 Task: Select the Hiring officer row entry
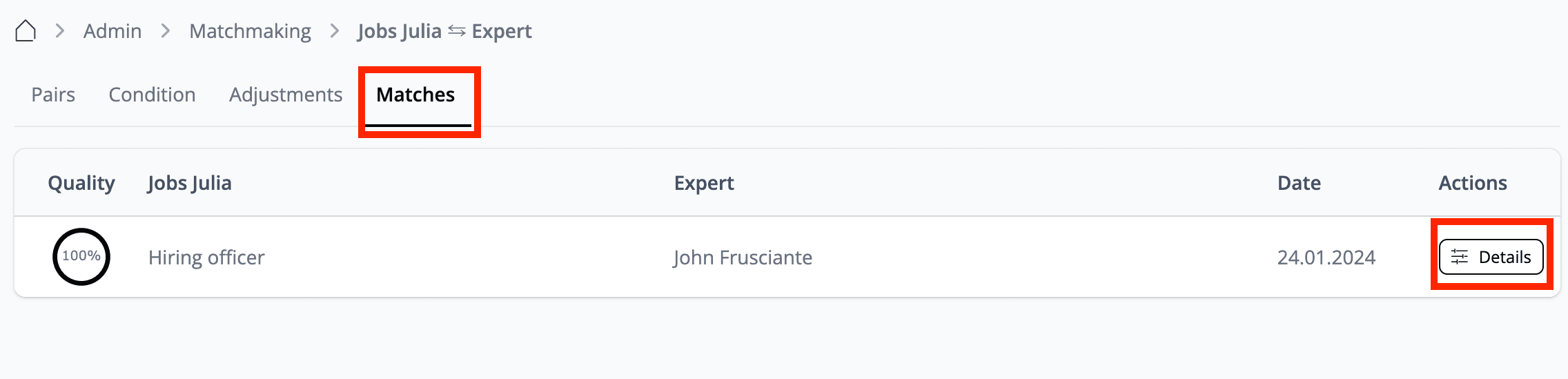coord(206,257)
